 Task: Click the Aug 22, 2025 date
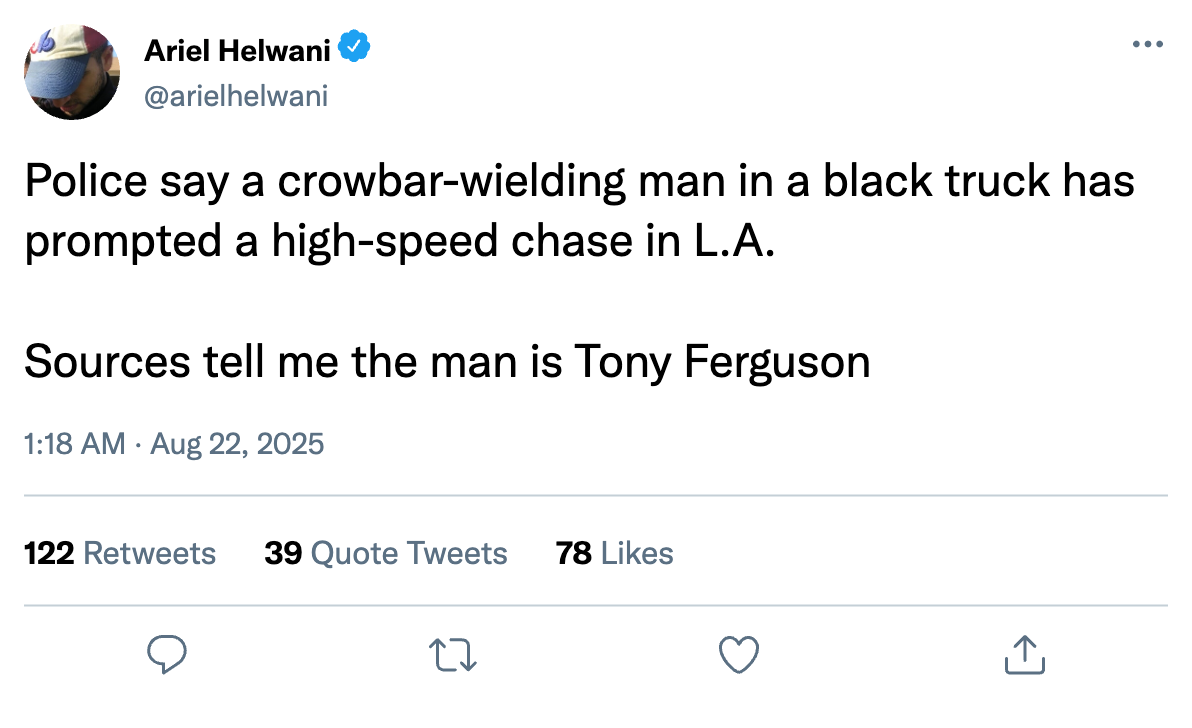(237, 444)
